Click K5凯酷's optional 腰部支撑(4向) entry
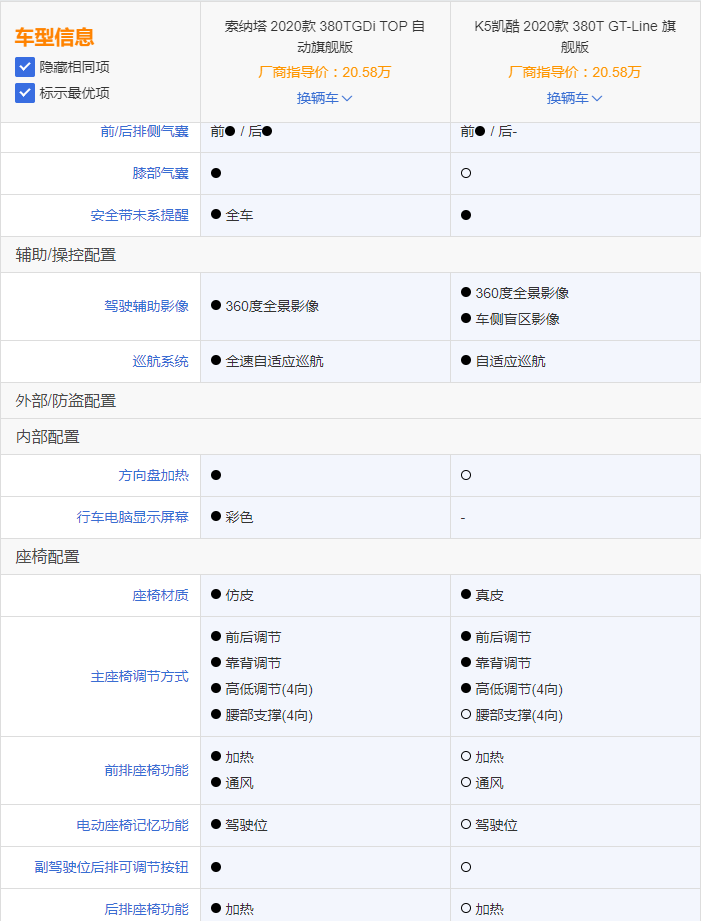The image size is (701, 921). click(x=512, y=715)
